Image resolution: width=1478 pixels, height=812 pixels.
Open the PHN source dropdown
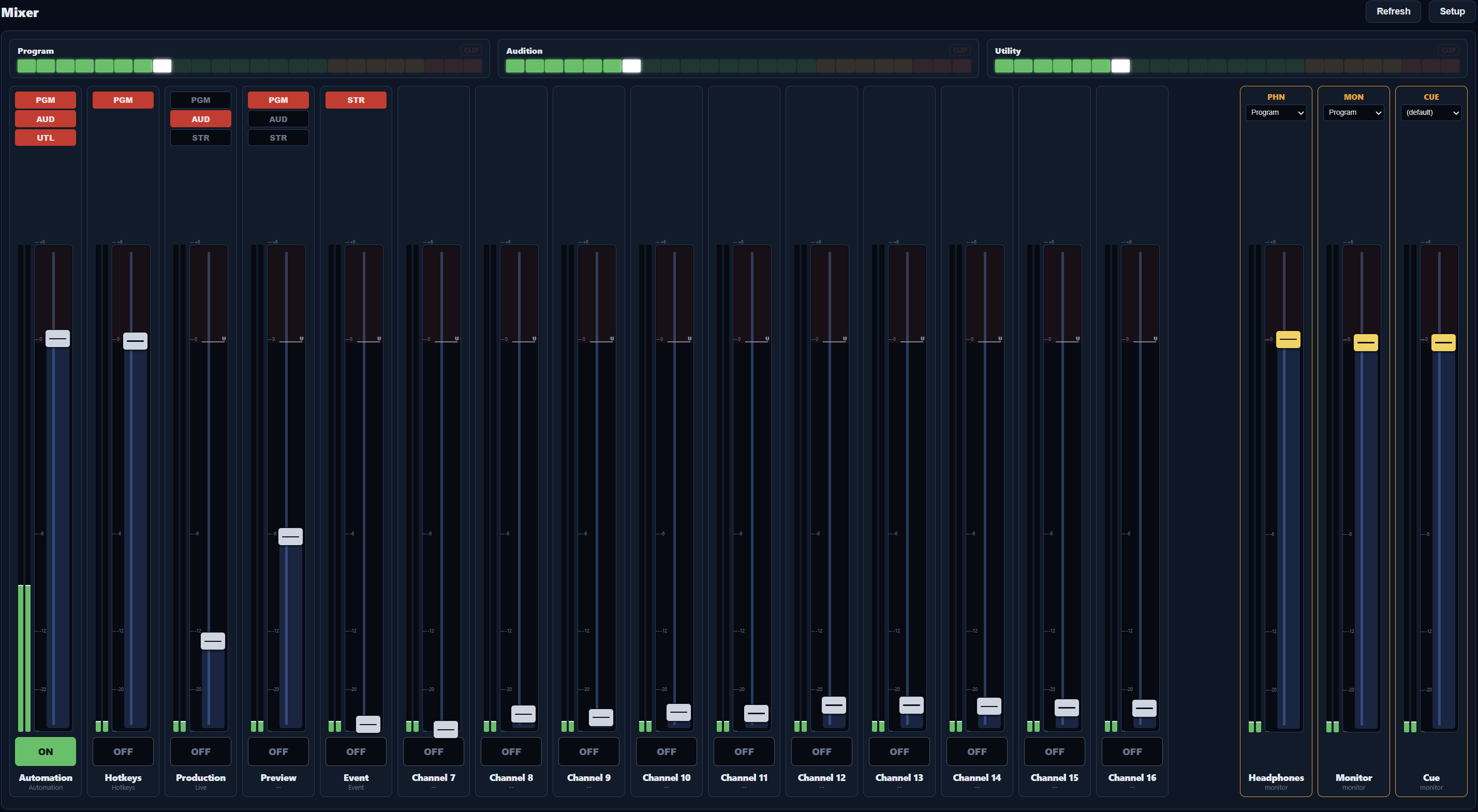click(x=1276, y=112)
